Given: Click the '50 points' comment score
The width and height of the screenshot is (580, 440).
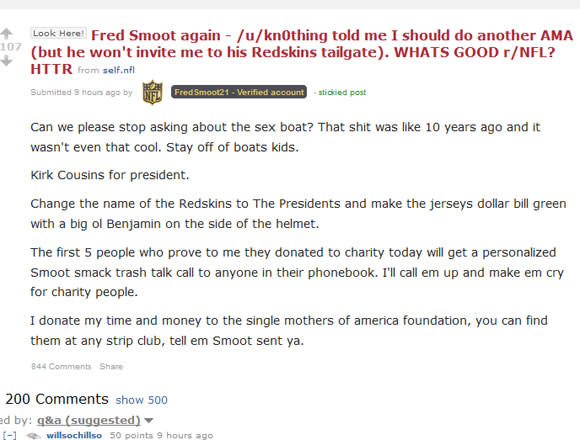Looking at the screenshot, I should point(131,435).
